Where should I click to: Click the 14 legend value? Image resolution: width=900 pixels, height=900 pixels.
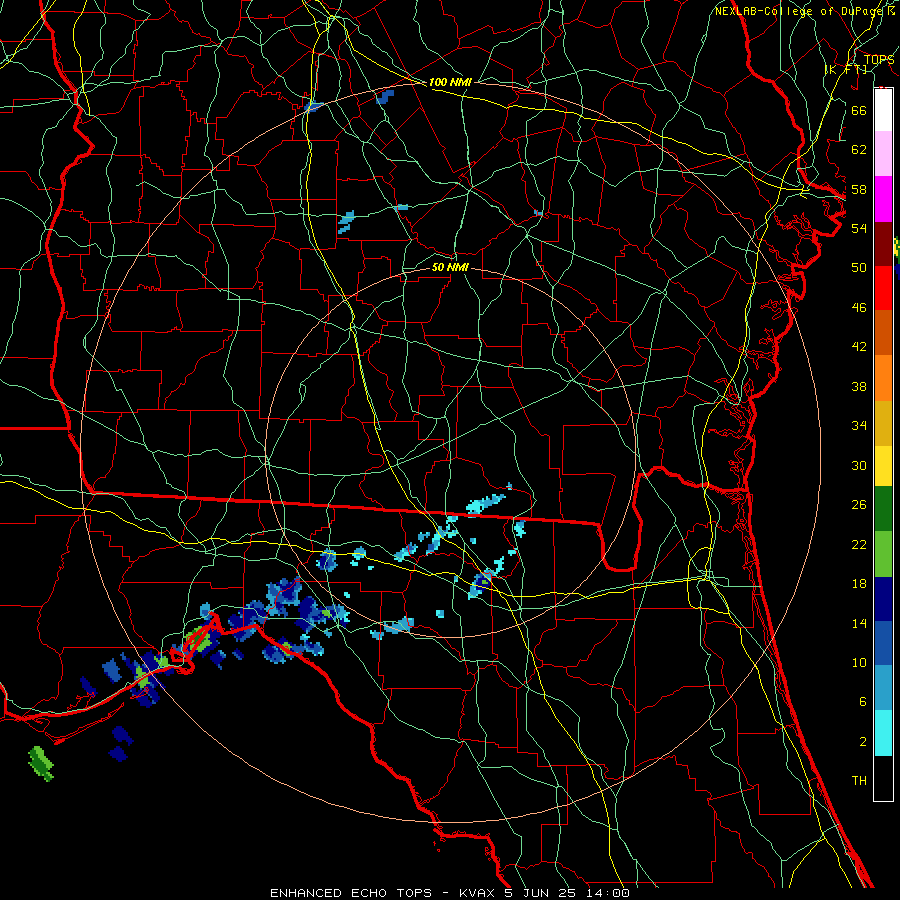pyautogui.click(x=859, y=623)
